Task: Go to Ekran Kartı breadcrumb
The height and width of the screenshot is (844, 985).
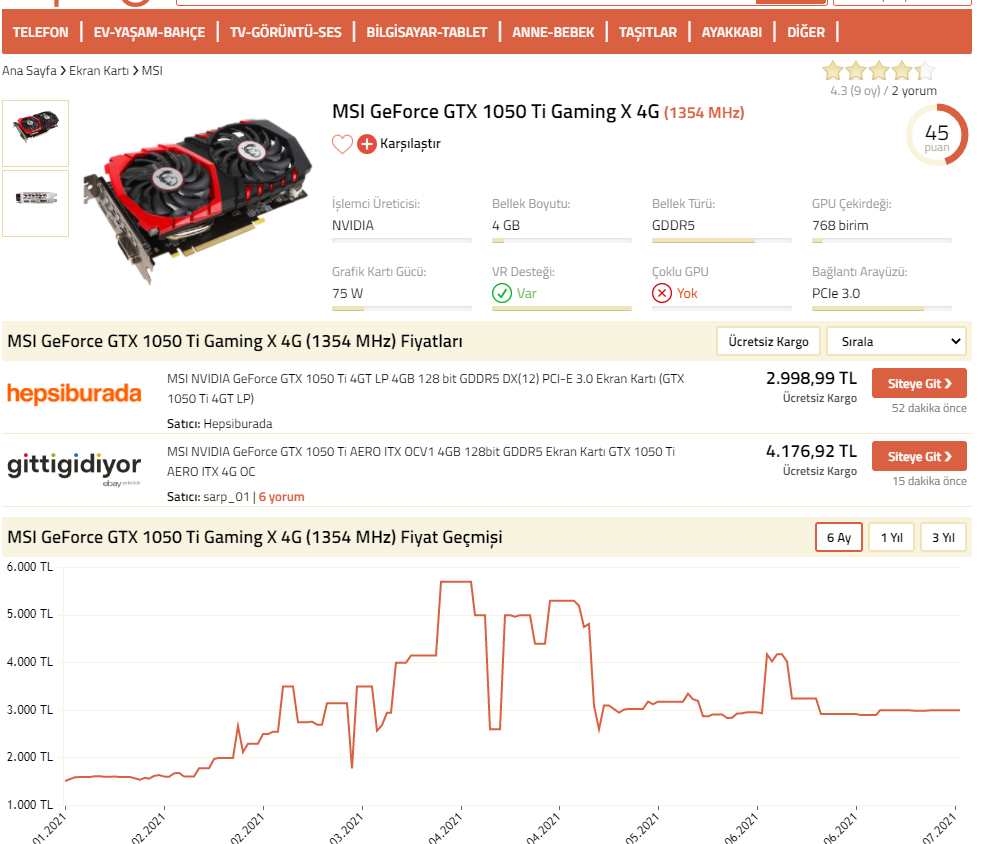Action: (x=99, y=70)
